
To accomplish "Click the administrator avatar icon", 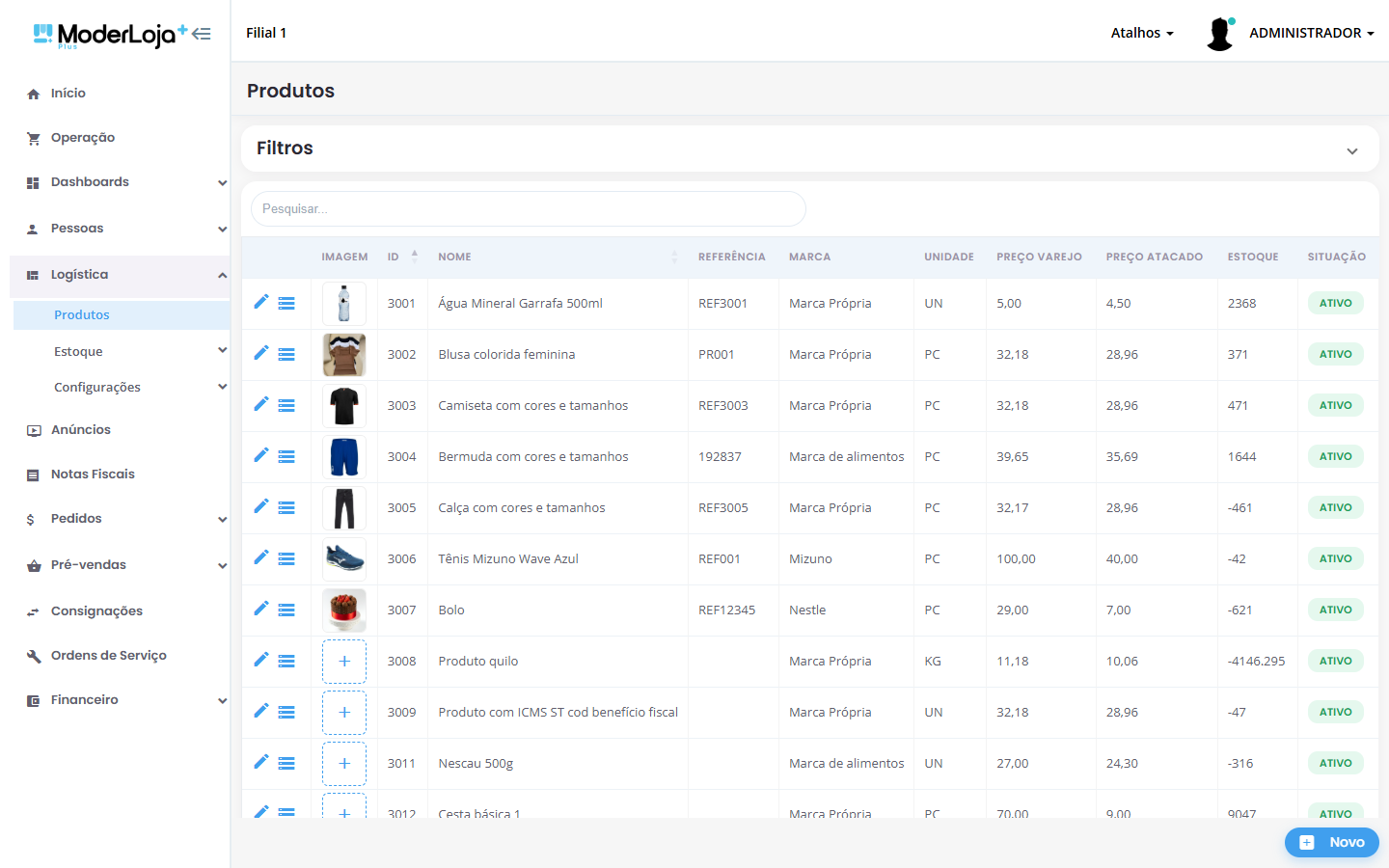I will click(1220, 34).
